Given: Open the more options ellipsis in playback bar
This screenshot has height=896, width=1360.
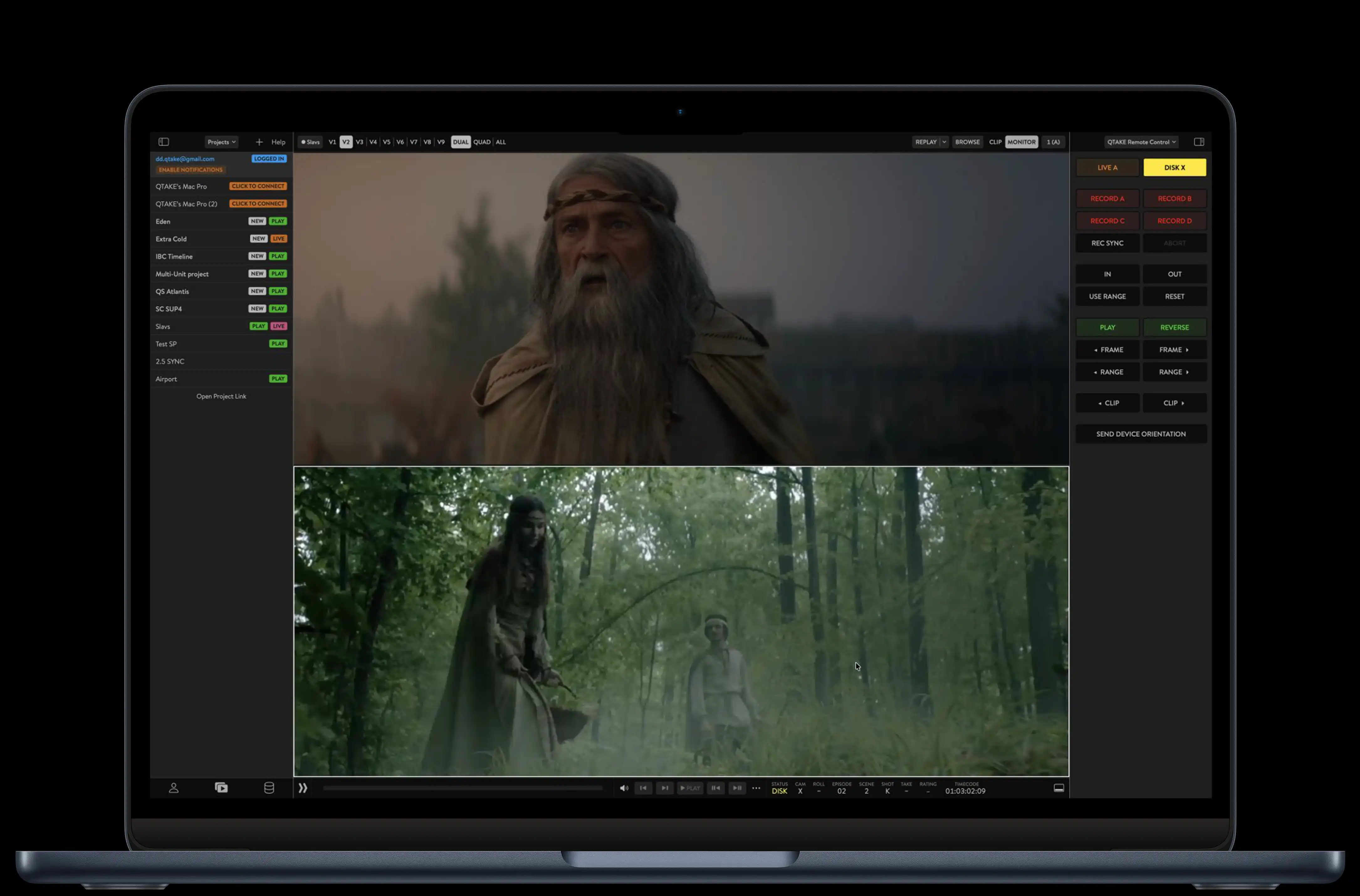Looking at the screenshot, I should coord(756,788).
